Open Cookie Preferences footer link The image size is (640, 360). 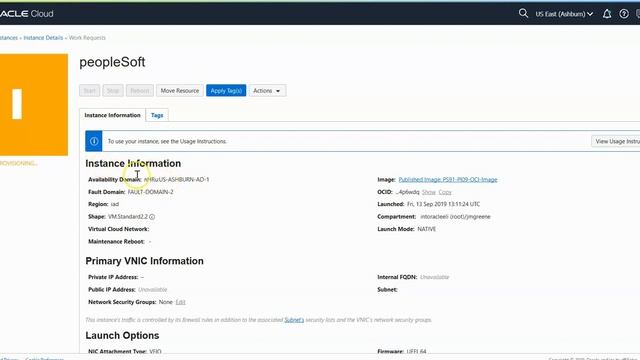point(44,358)
